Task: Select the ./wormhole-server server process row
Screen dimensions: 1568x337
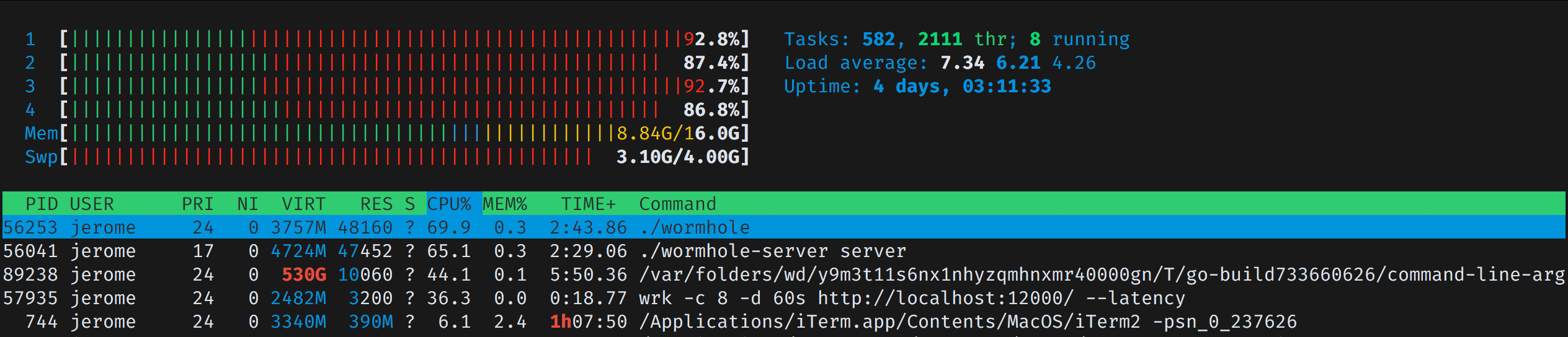Action: coord(784,251)
